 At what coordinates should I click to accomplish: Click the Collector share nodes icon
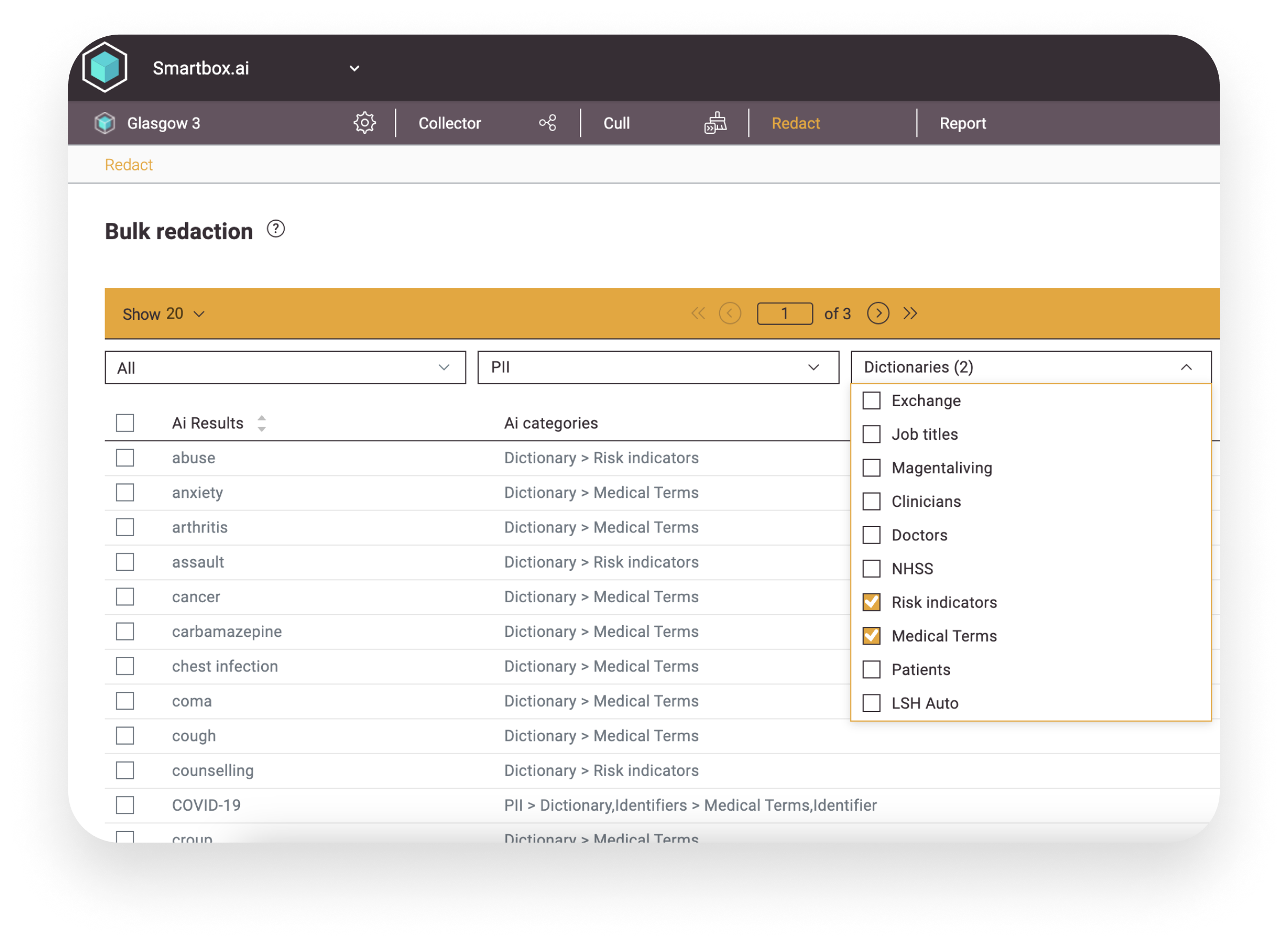tap(547, 123)
